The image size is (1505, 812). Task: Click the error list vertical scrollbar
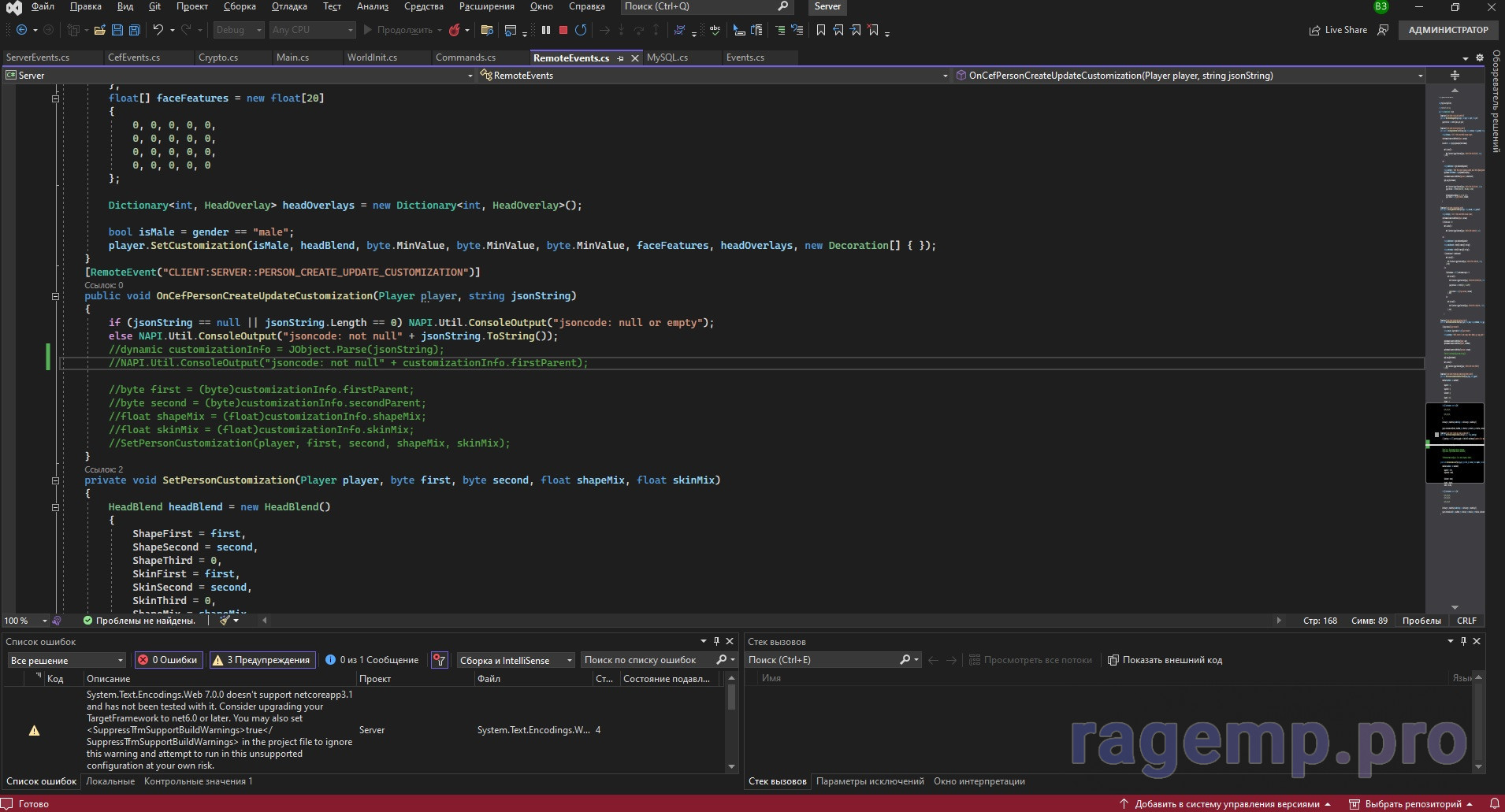731,721
